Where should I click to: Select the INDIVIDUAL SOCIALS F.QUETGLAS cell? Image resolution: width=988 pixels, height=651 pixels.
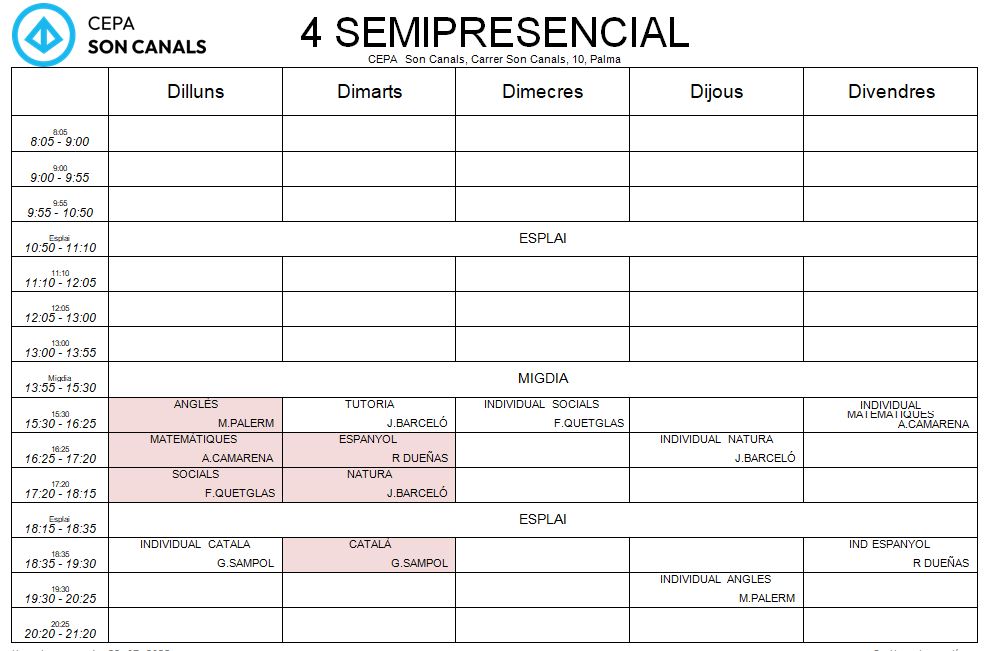(543, 415)
